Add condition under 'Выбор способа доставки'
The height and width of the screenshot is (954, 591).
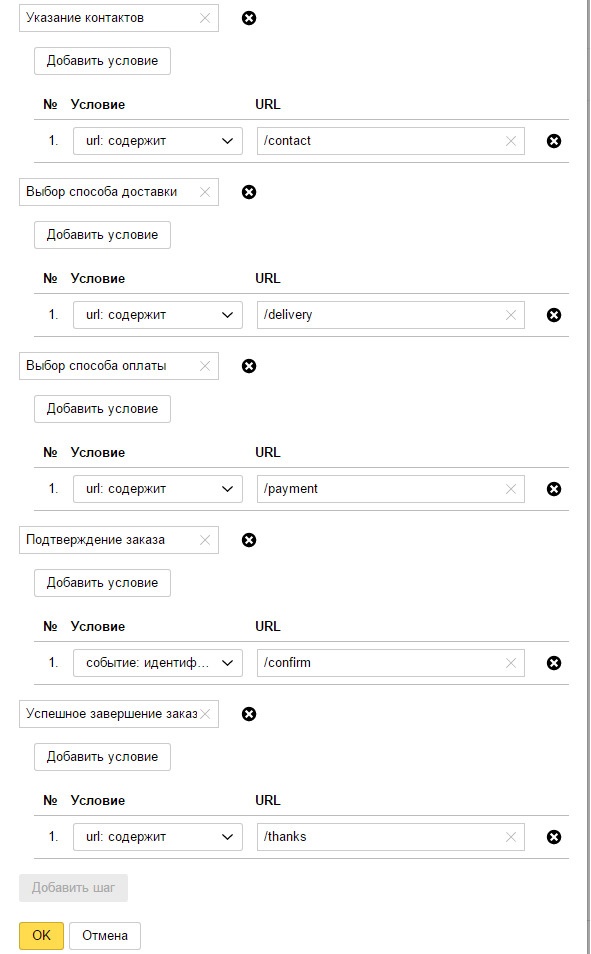[102, 235]
